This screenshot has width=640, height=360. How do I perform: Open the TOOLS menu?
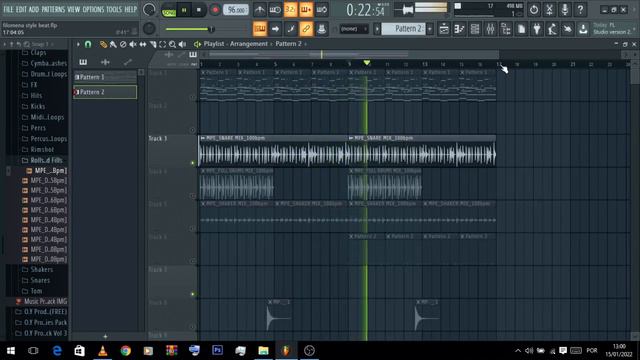pyautogui.click(x=114, y=9)
